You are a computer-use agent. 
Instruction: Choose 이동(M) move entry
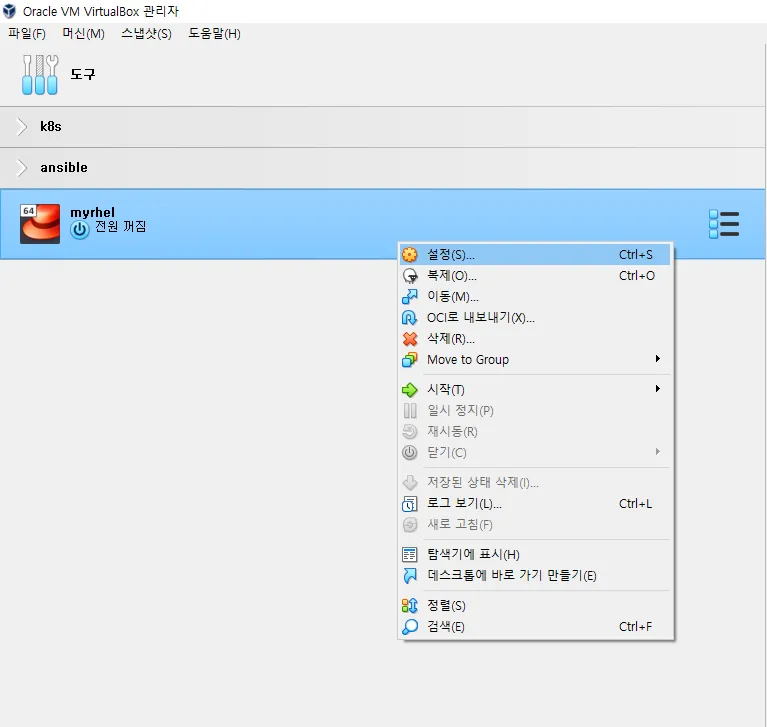(535, 296)
